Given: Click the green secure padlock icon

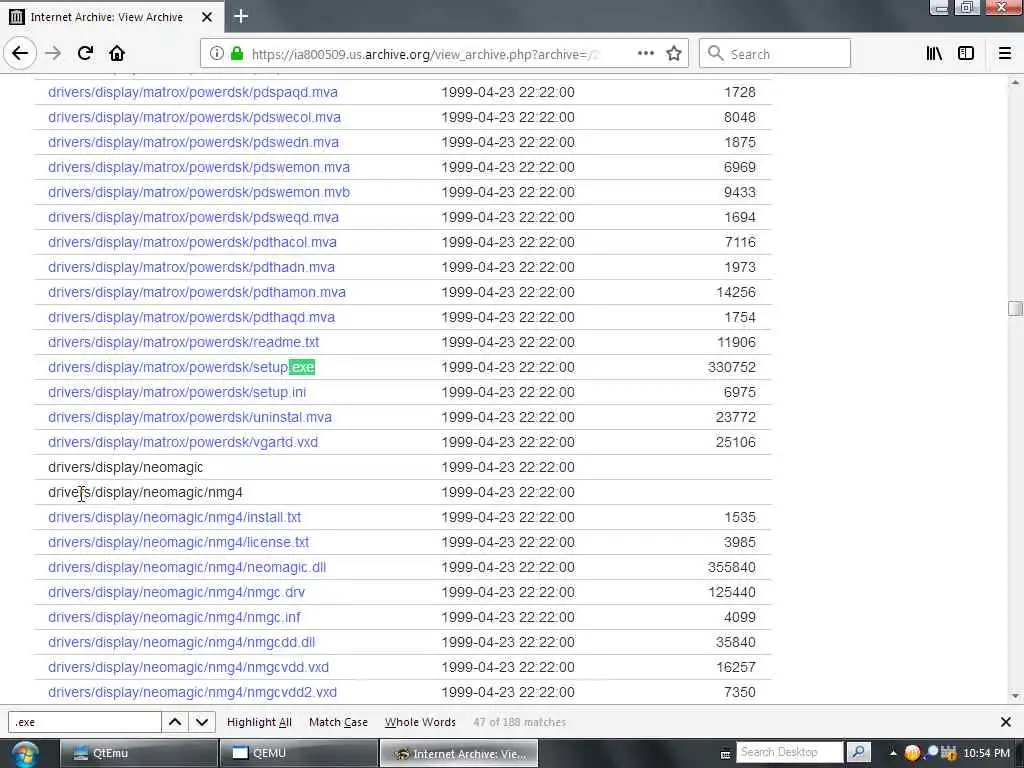Looking at the screenshot, I should (x=237, y=54).
